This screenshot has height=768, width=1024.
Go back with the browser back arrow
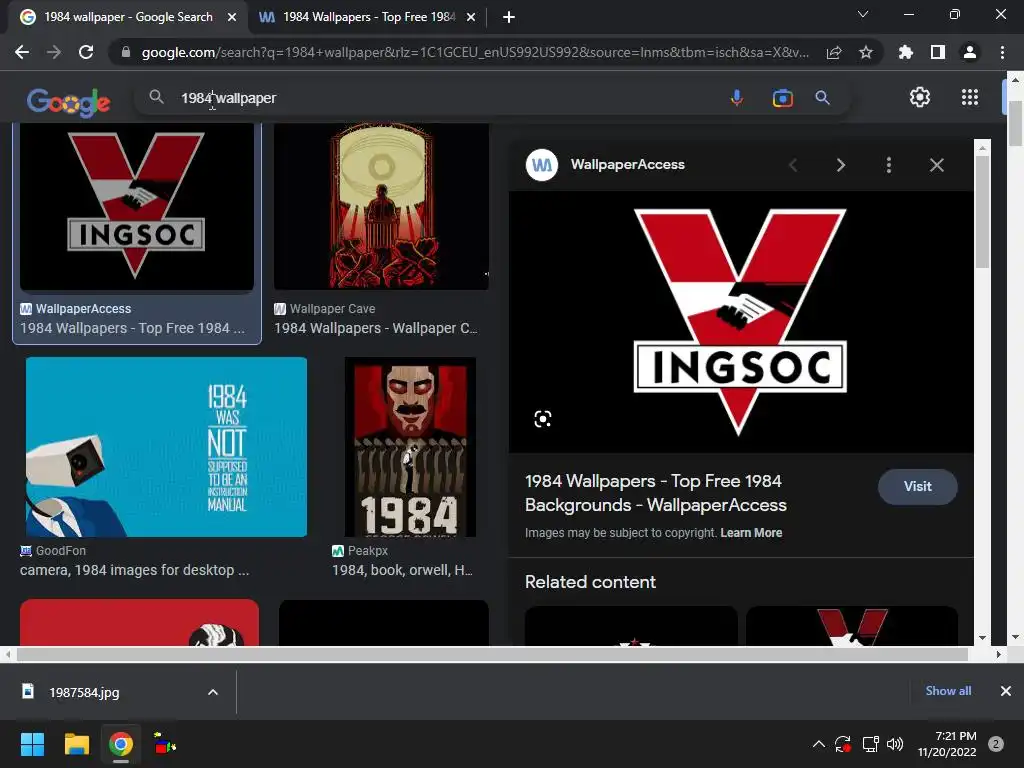(x=22, y=52)
